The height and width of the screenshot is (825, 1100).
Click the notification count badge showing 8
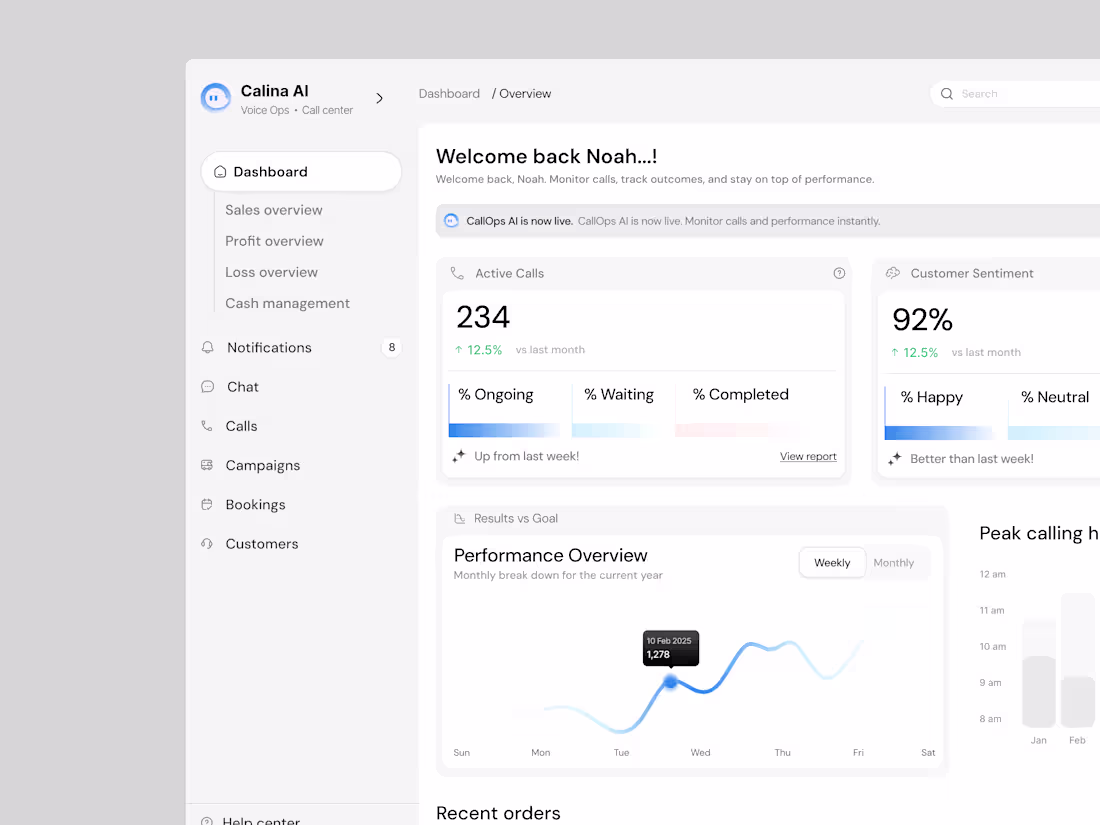tap(391, 347)
